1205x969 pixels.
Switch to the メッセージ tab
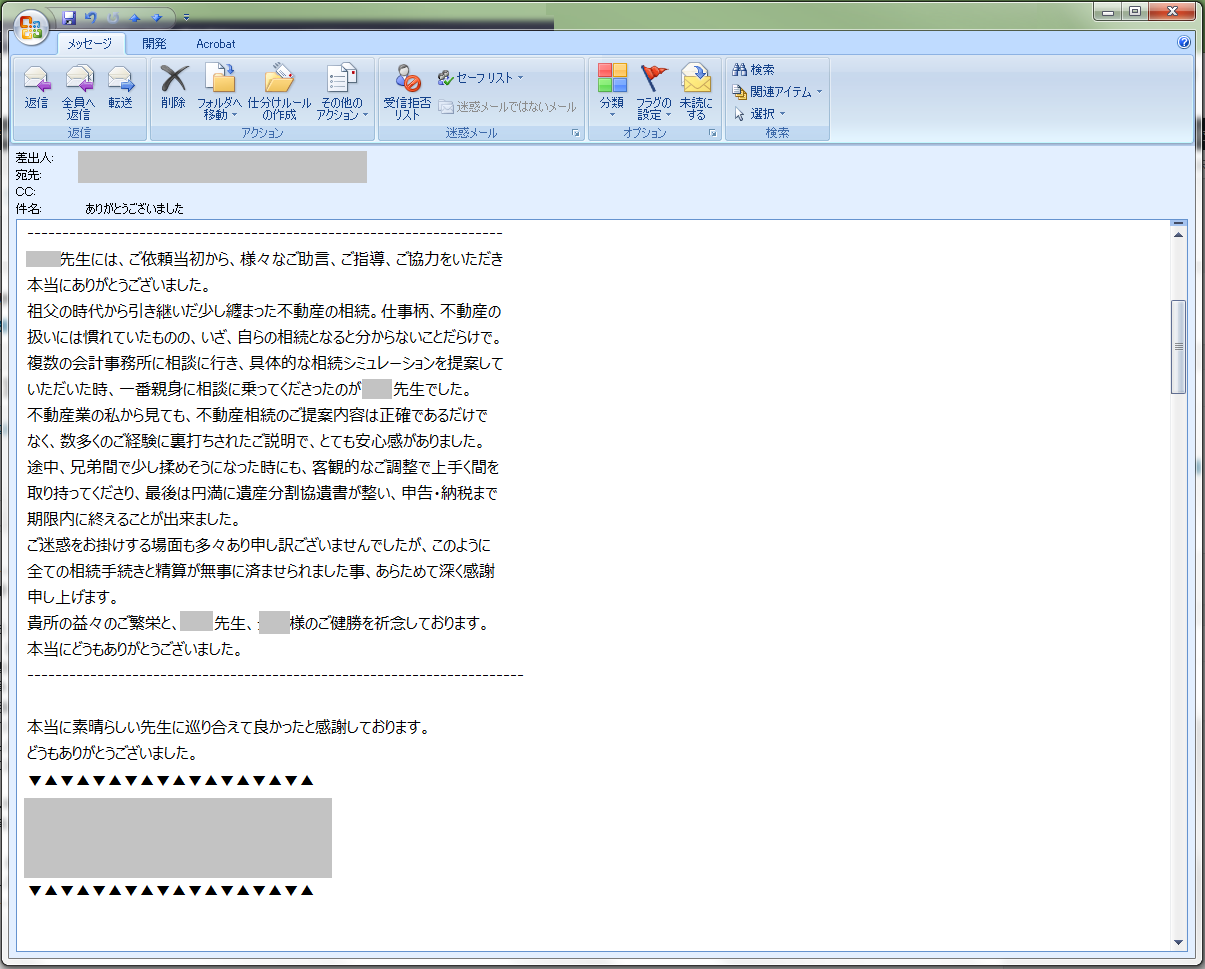coord(91,44)
